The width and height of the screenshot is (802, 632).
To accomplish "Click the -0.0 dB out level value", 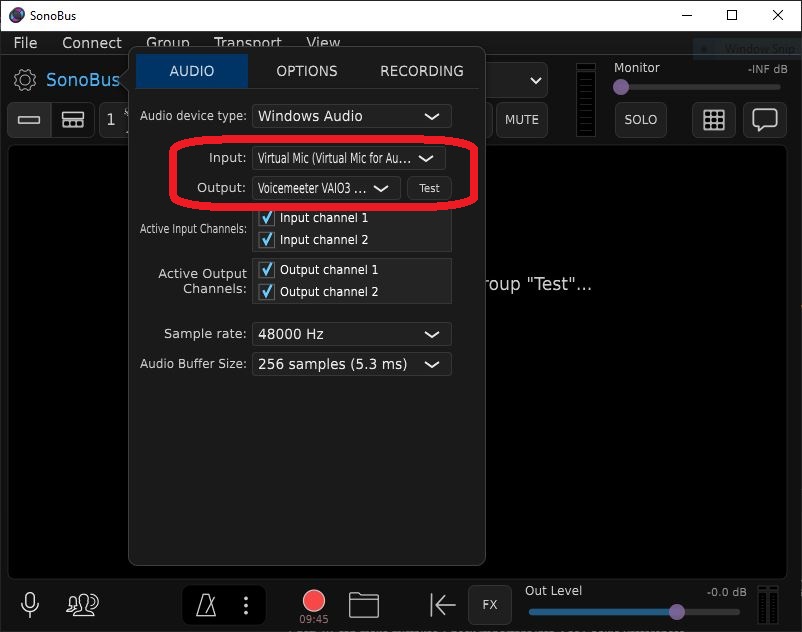I will 726,592.
